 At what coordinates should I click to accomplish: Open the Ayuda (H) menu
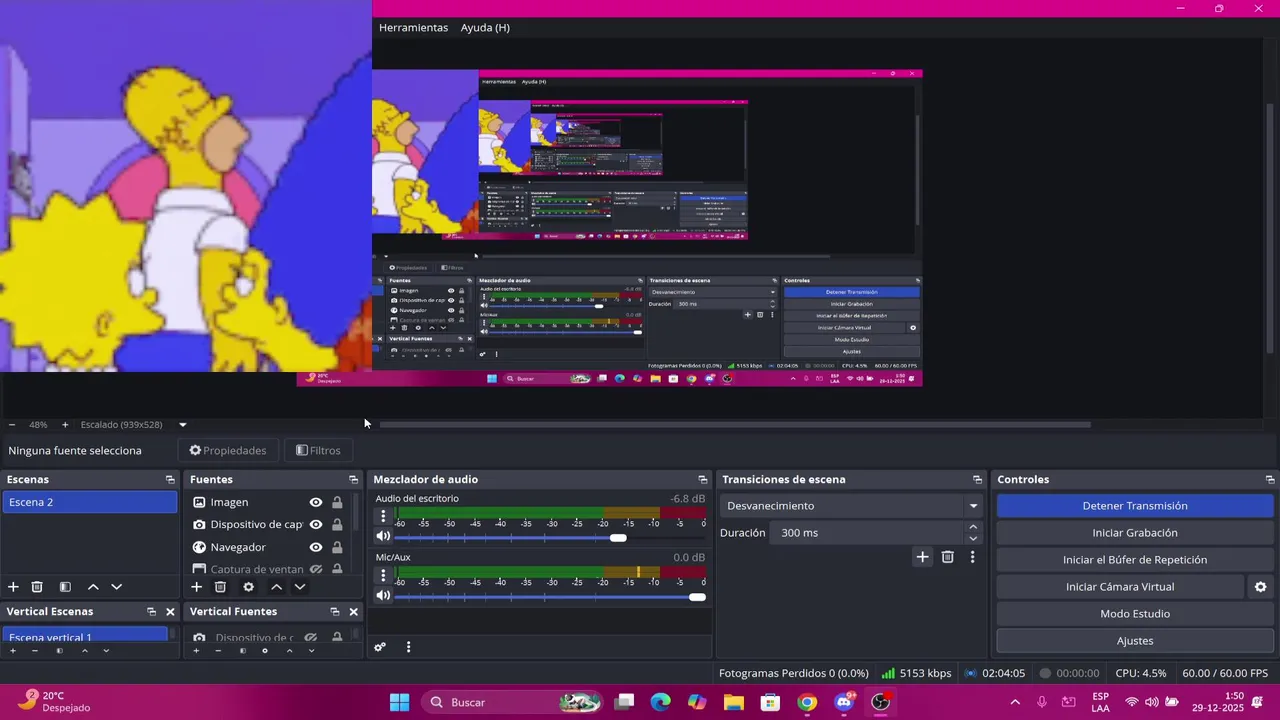[485, 27]
